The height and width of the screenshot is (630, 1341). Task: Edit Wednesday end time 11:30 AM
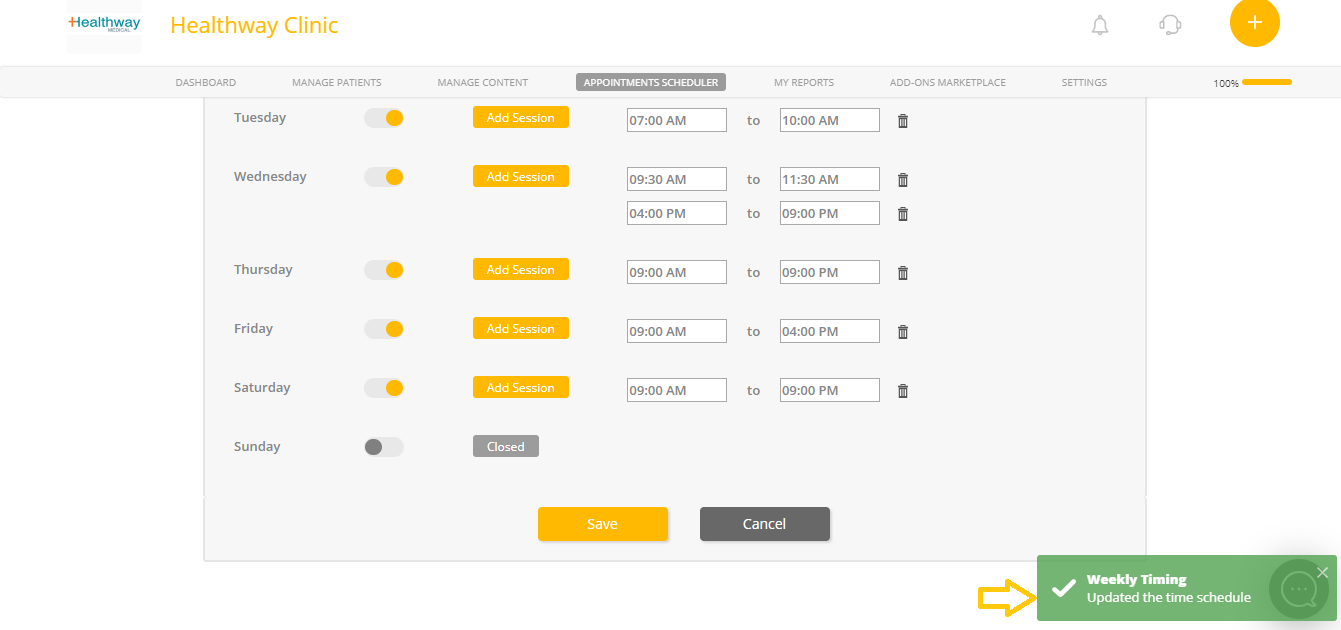tap(830, 179)
